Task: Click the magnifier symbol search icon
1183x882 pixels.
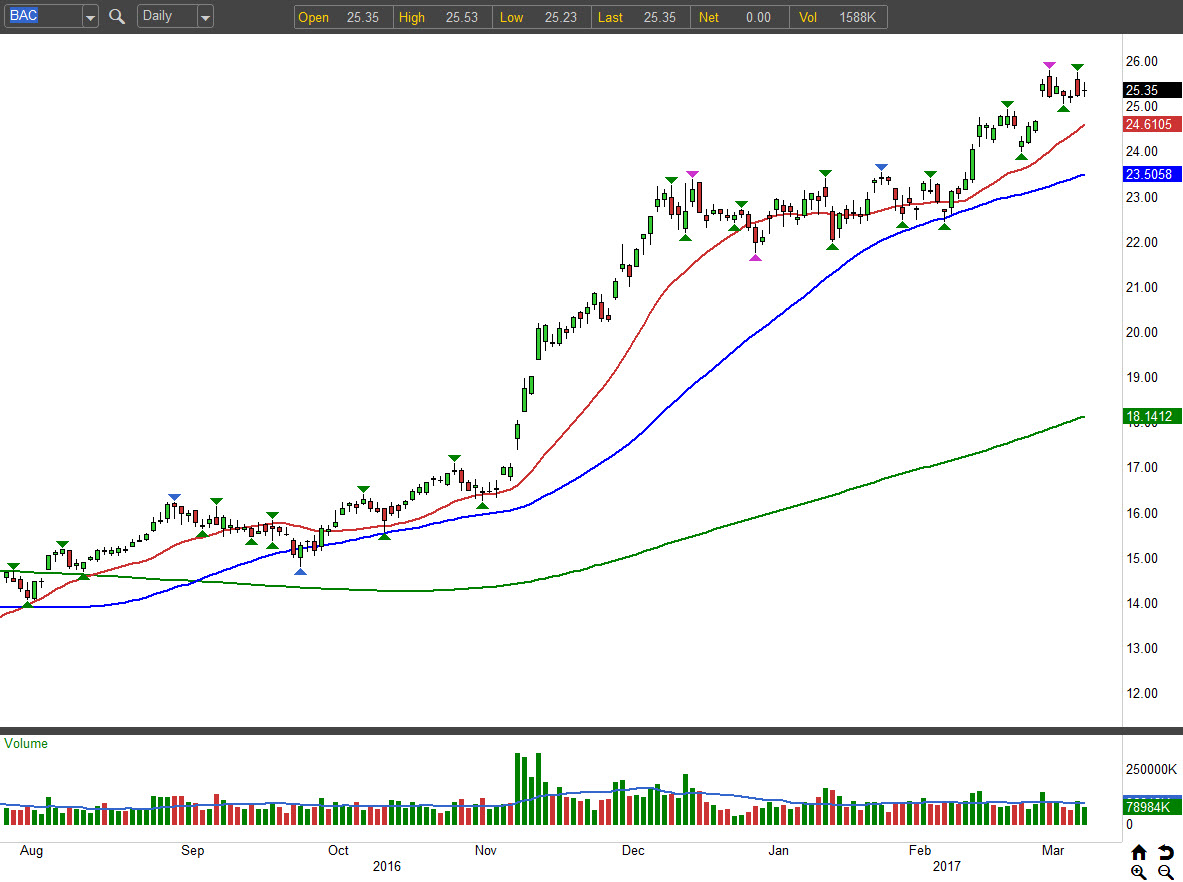Action: click(117, 17)
